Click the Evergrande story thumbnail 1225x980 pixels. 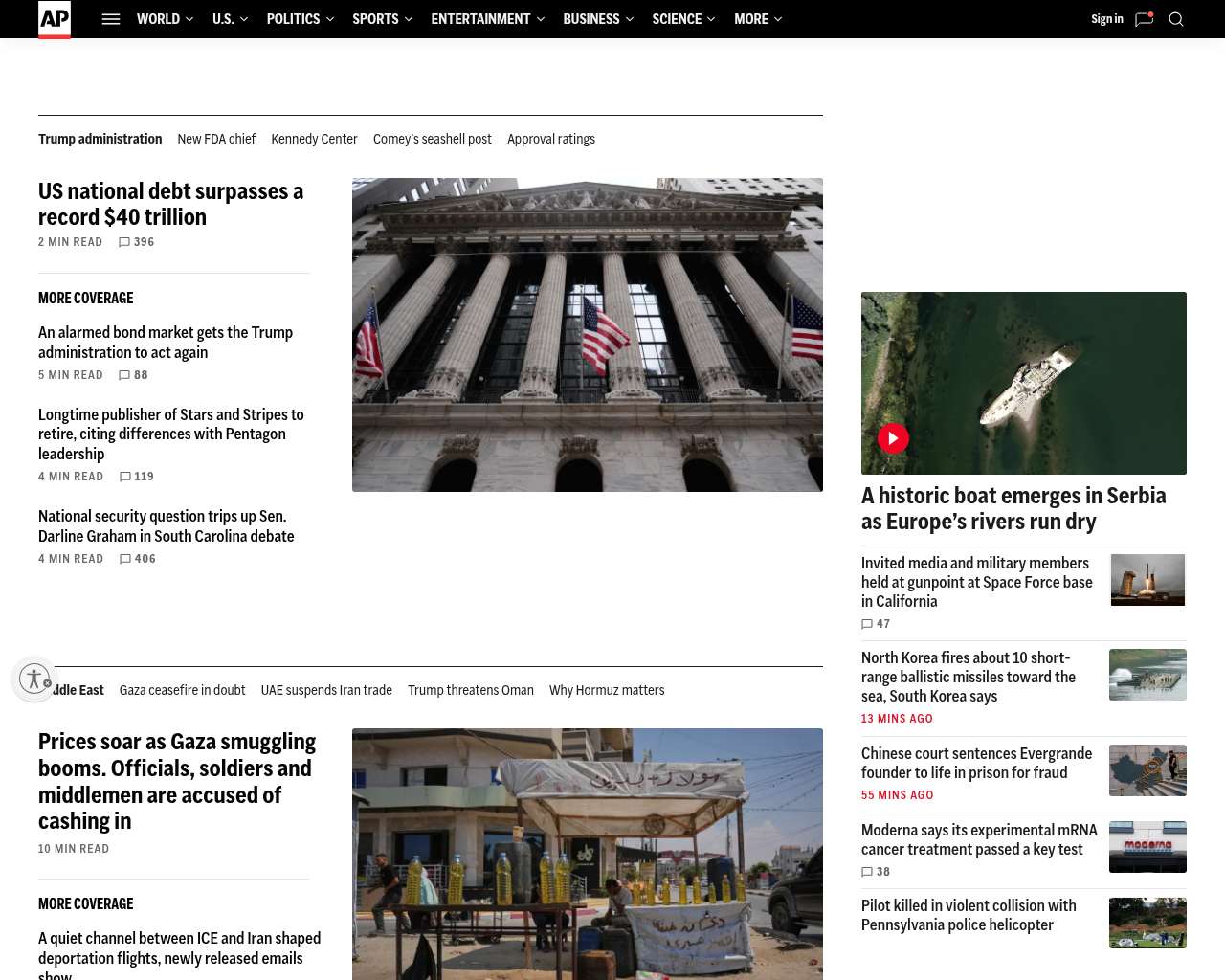[1147, 770]
